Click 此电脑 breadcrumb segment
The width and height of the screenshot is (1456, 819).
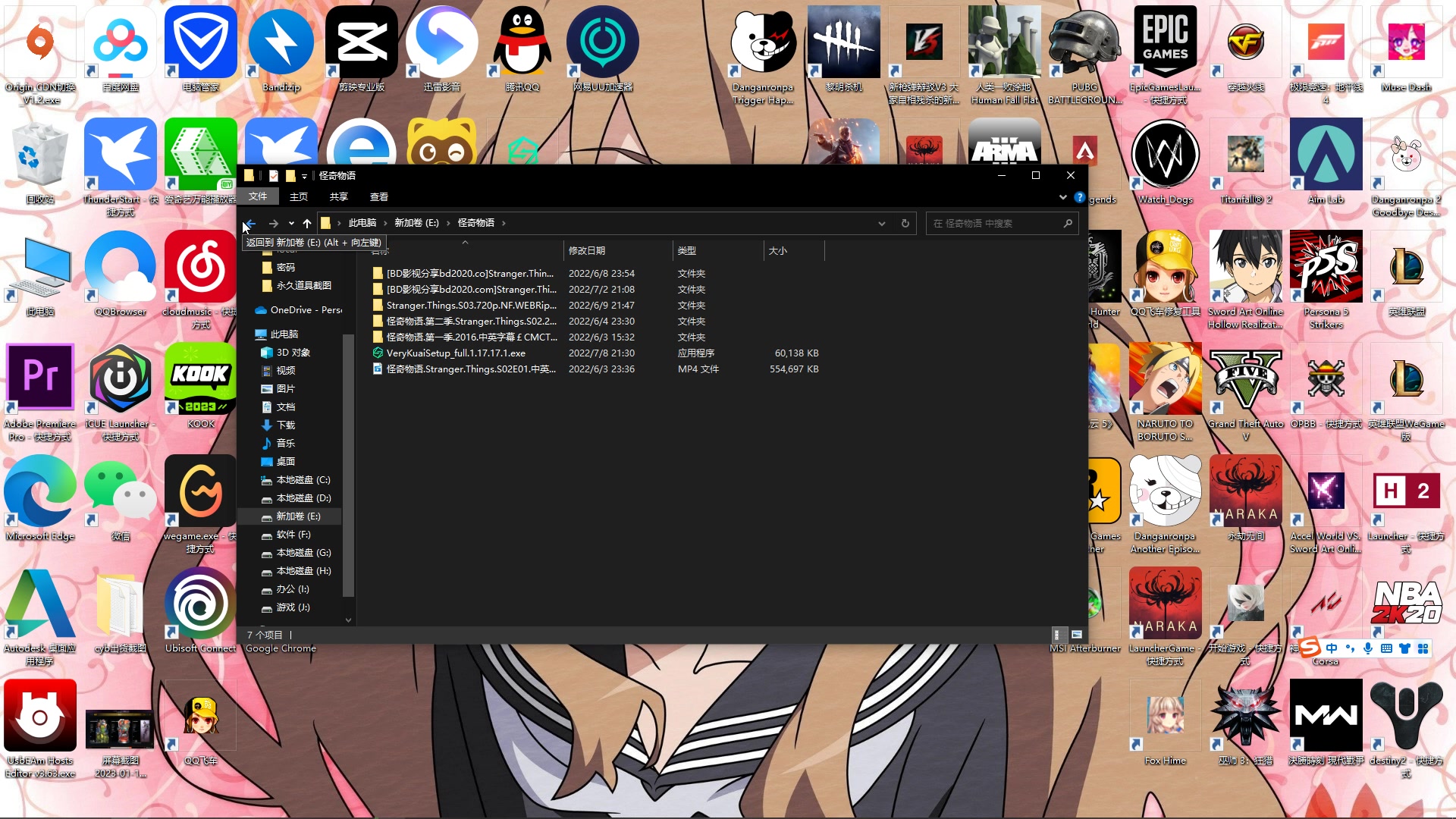(362, 223)
